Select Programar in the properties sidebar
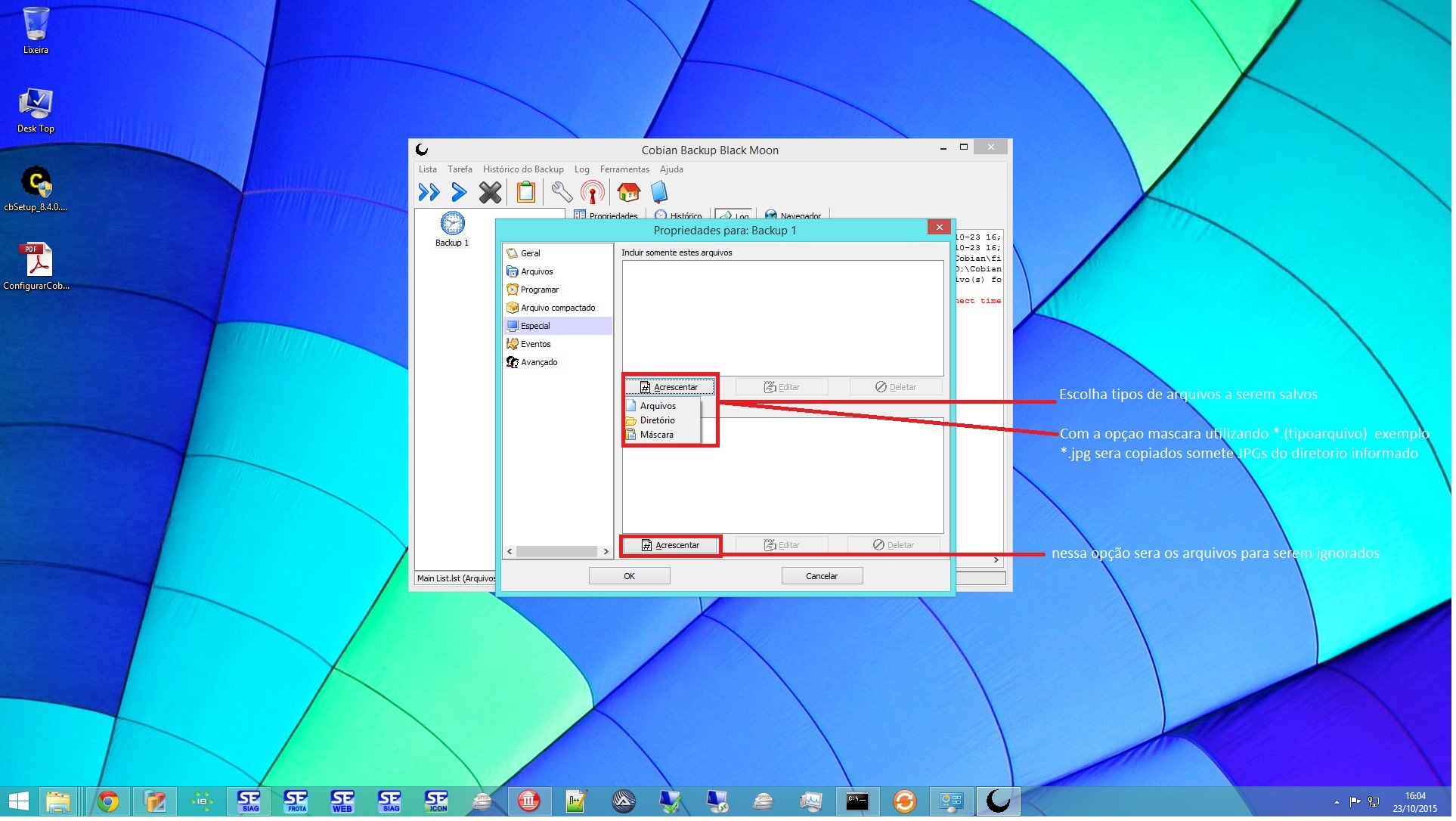The width and height of the screenshot is (1456, 821). click(540, 290)
